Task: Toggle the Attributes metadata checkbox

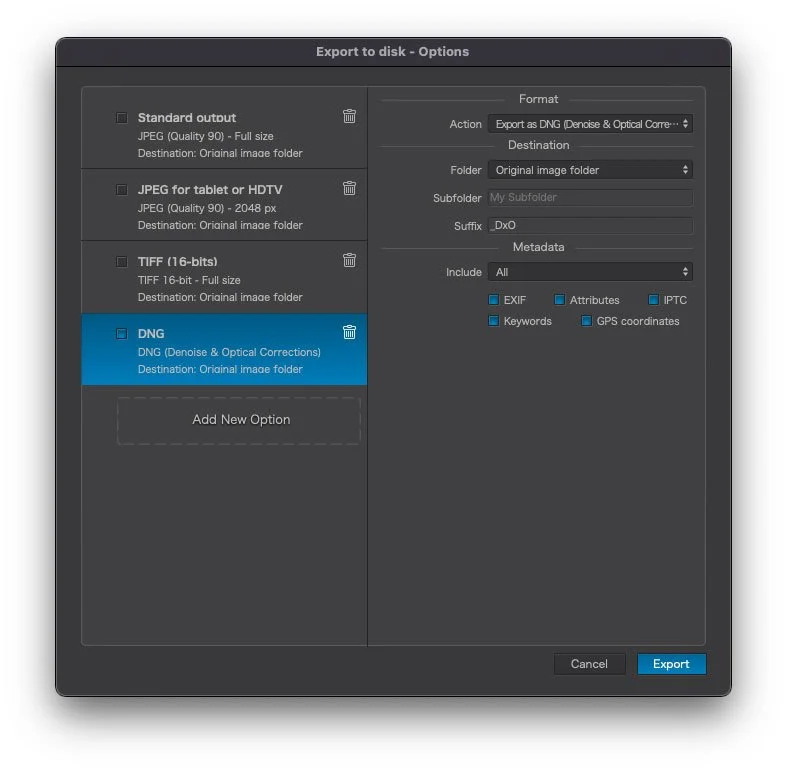Action: tap(560, 300)
